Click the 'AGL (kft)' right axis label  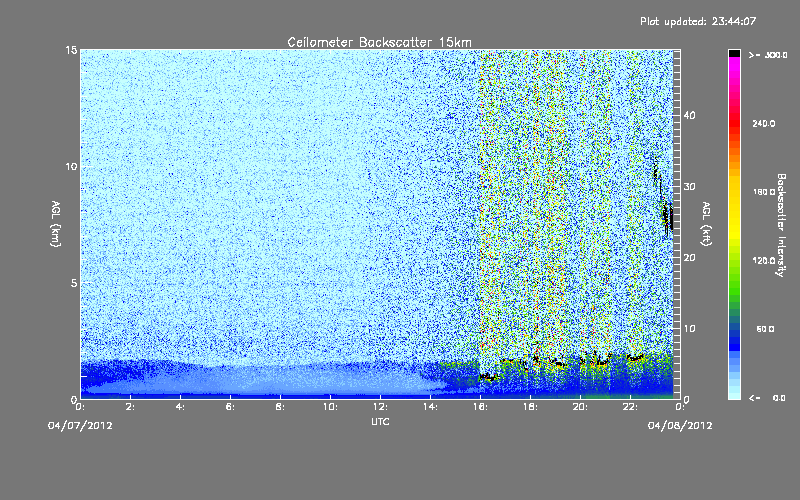click(x=707, y=224)
